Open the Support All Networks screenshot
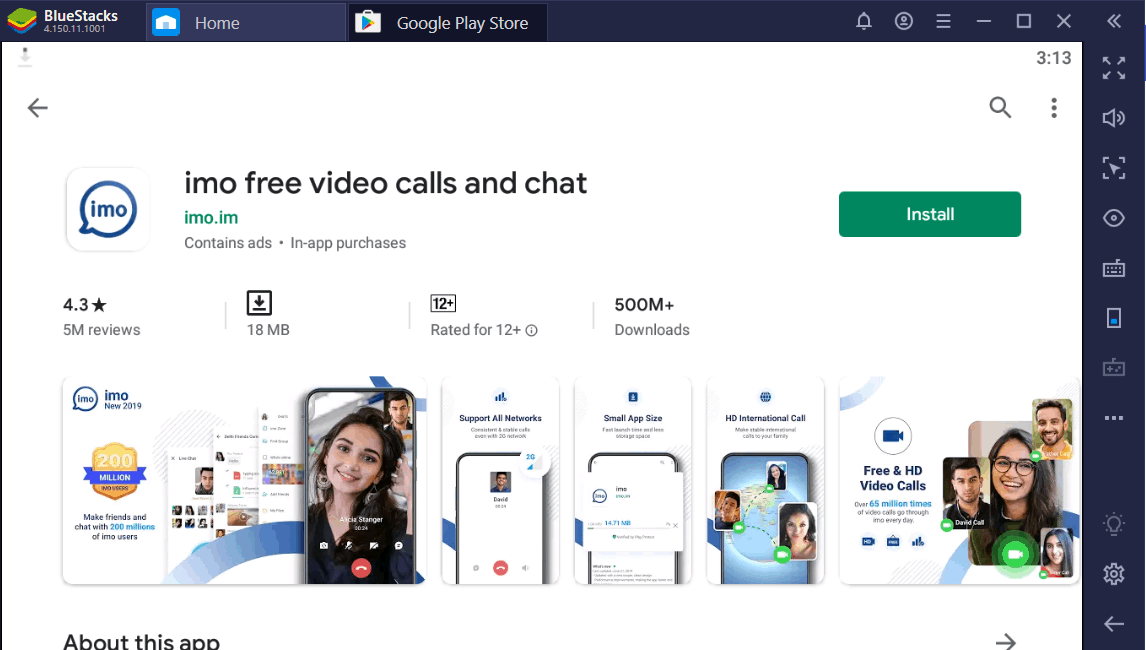This screenshot has width=1146, height=650. point(501,480)
